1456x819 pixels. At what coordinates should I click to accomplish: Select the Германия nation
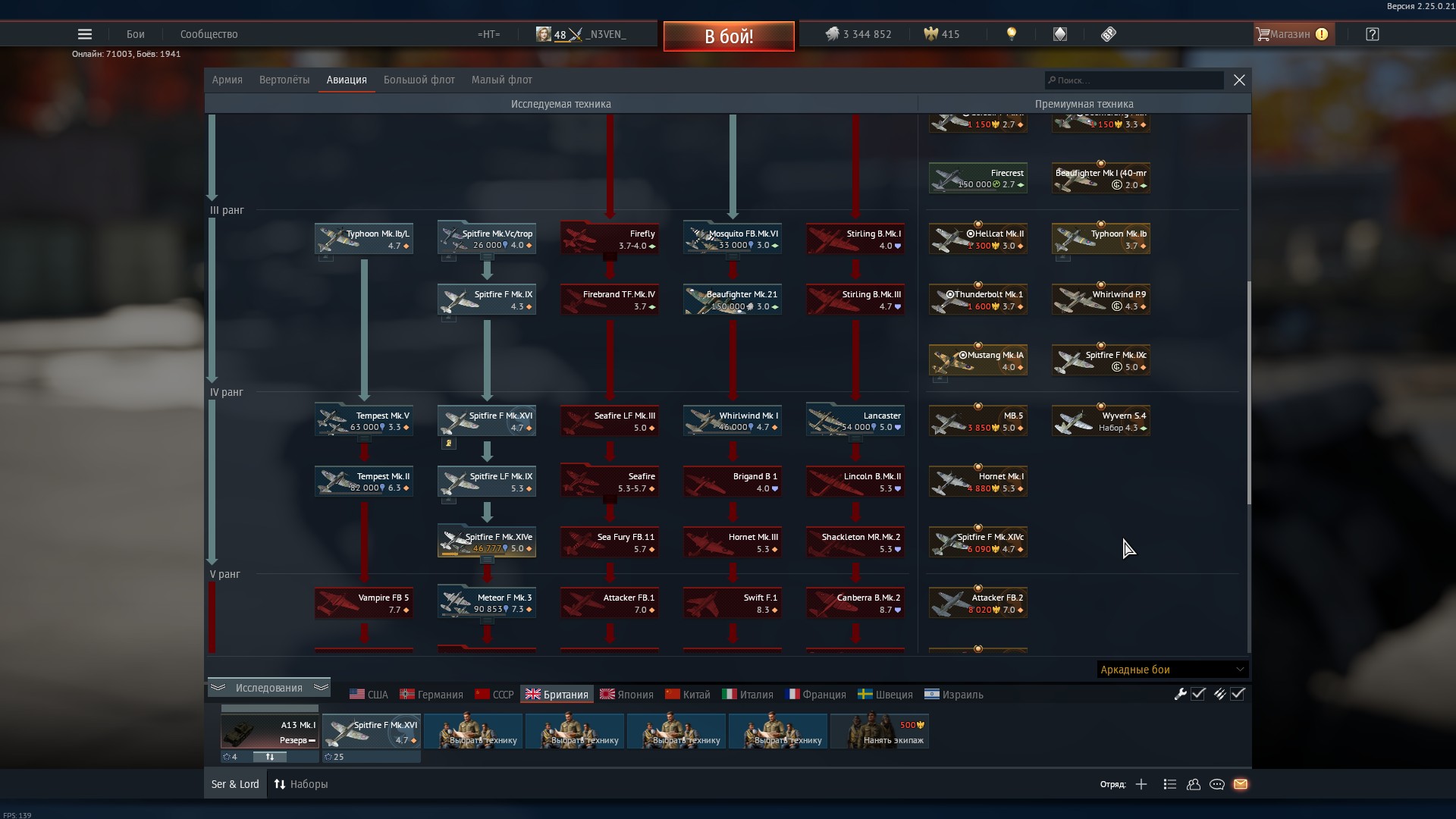point(431,695)
